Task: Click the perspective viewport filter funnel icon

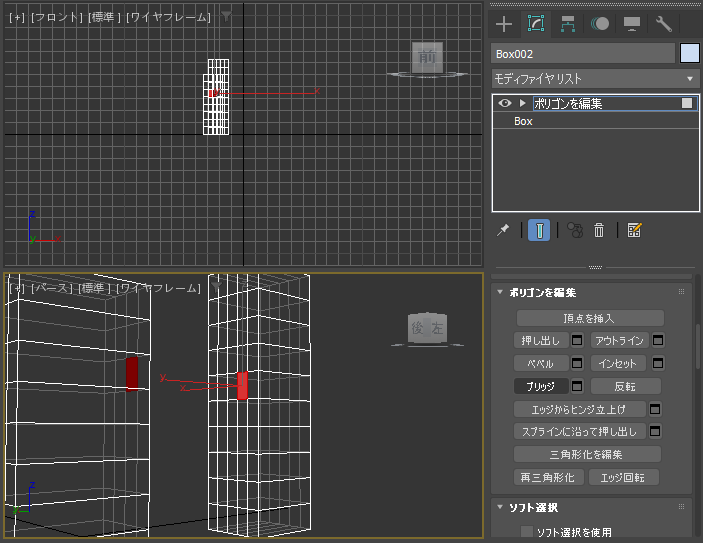Action: click(217, 287)
